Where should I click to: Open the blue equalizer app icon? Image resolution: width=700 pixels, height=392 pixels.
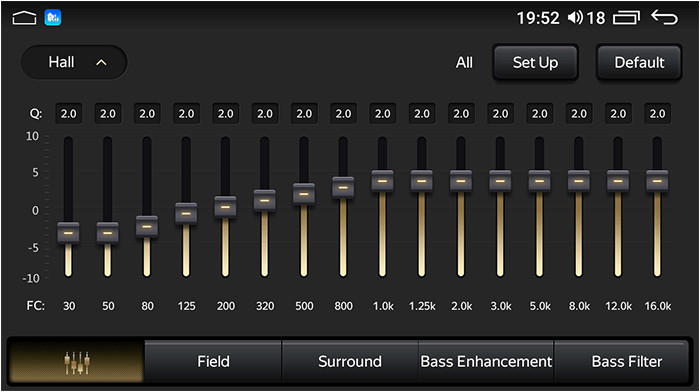pyautogui.click(x=53, y=18)
